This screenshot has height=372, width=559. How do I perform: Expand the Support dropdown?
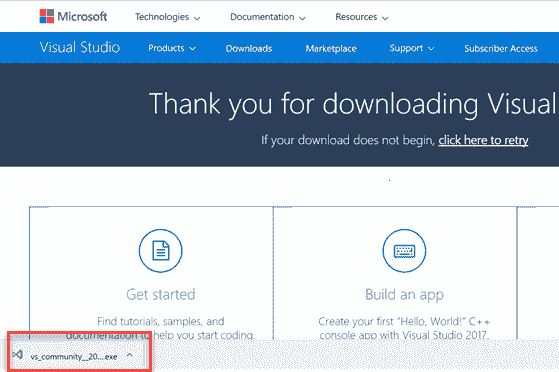click(x=411, y=48)
